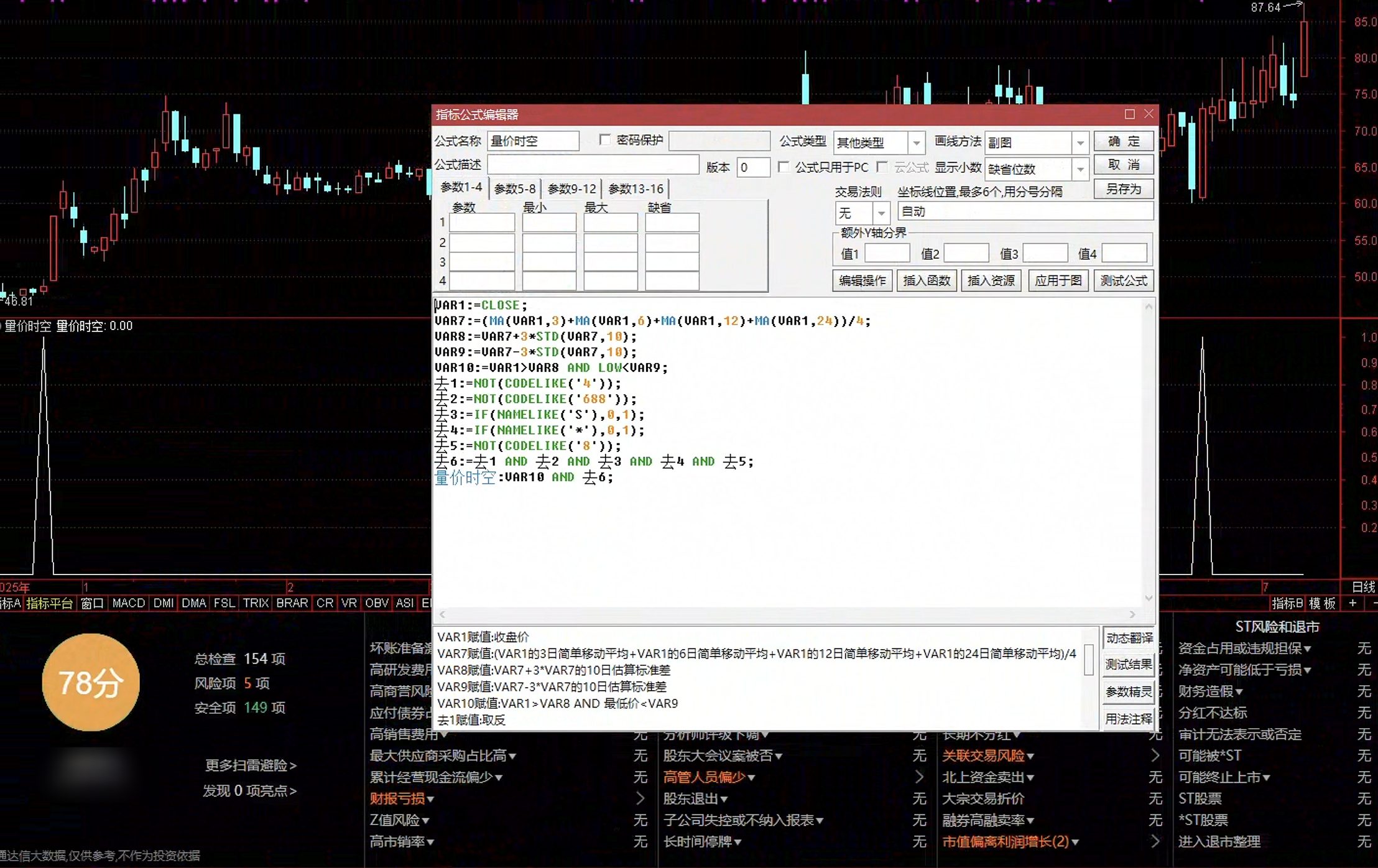Click the plus zoom button on chart bar
Viewport: 1378px width, 868px height.
[1353, 603]
